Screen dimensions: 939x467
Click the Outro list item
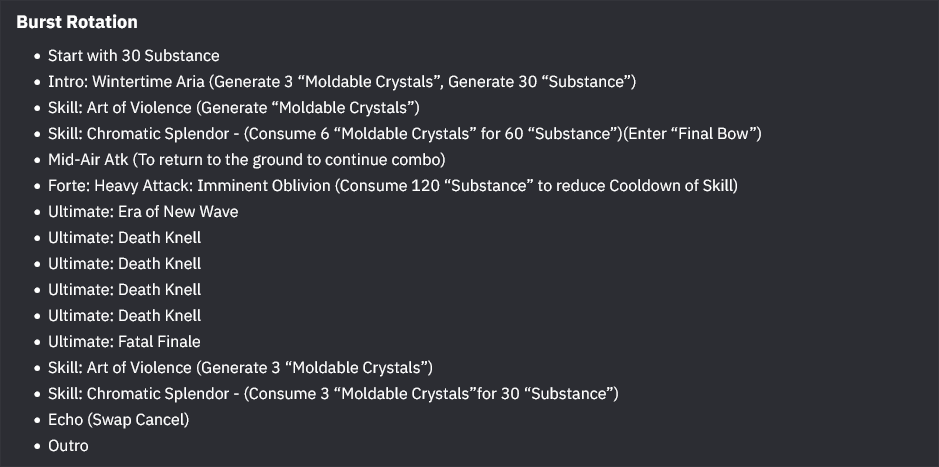coord(68,446)
